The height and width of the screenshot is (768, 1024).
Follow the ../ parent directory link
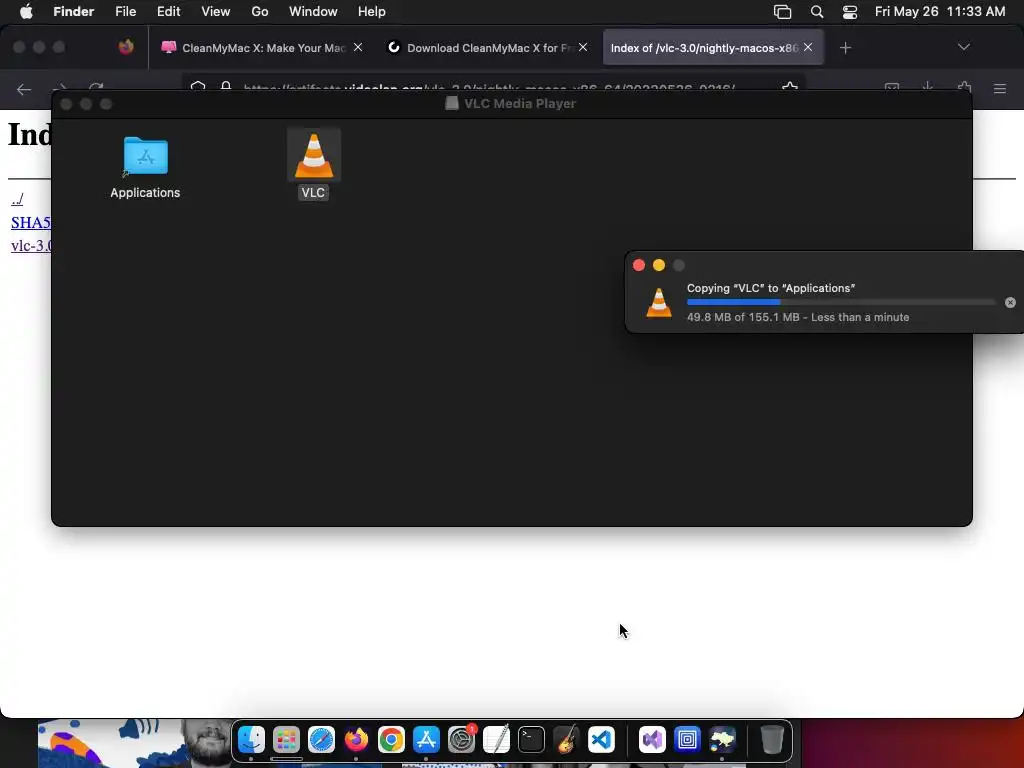(x=17, y=199)
